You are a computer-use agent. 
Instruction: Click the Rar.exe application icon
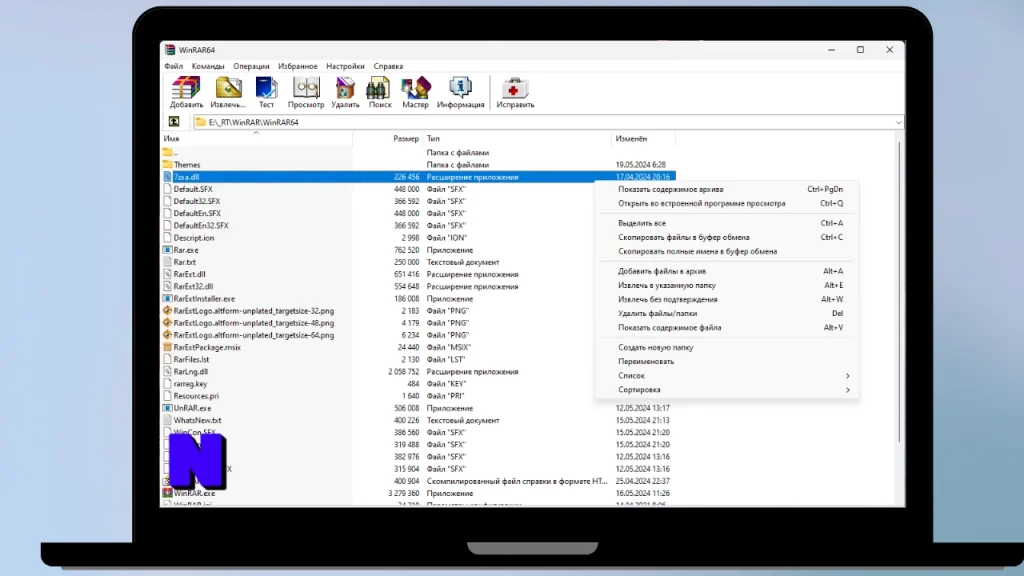(x=167, y=250)
